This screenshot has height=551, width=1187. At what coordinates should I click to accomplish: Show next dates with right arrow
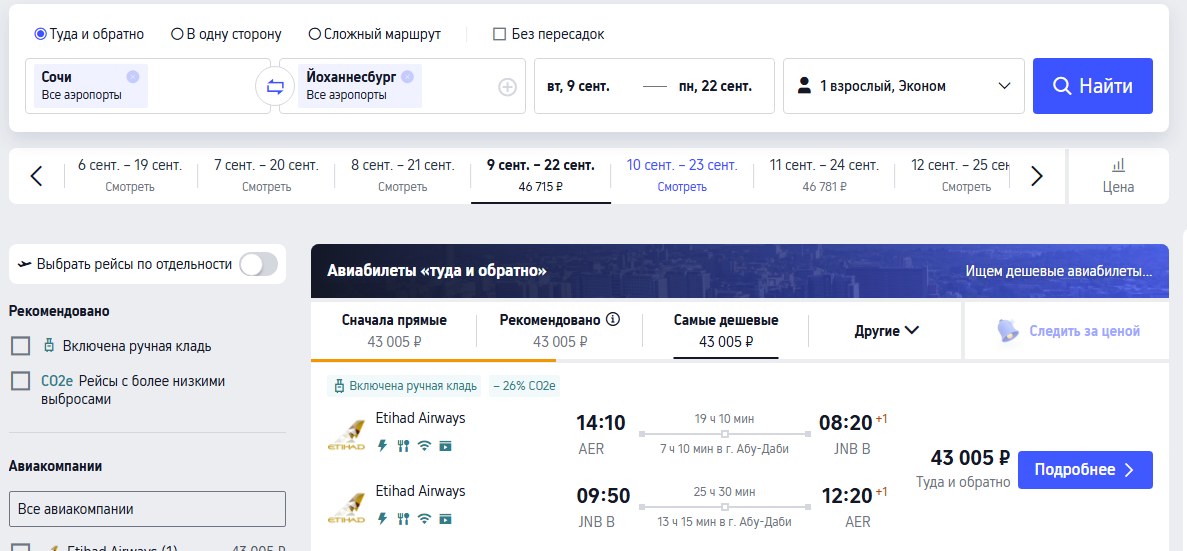click(1037, 176)
